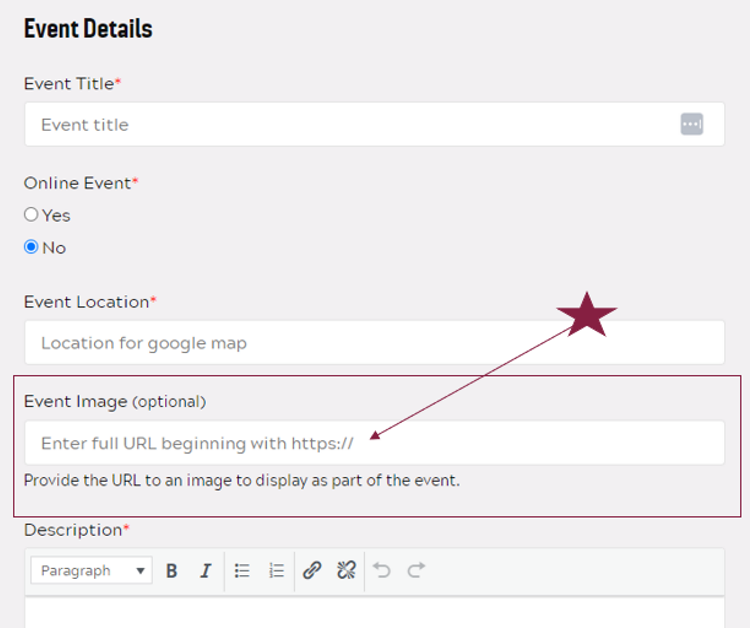This screenshot has height=628, width=752.
Task: Click the autofill icon in Event Title
Action: point(692,124)
